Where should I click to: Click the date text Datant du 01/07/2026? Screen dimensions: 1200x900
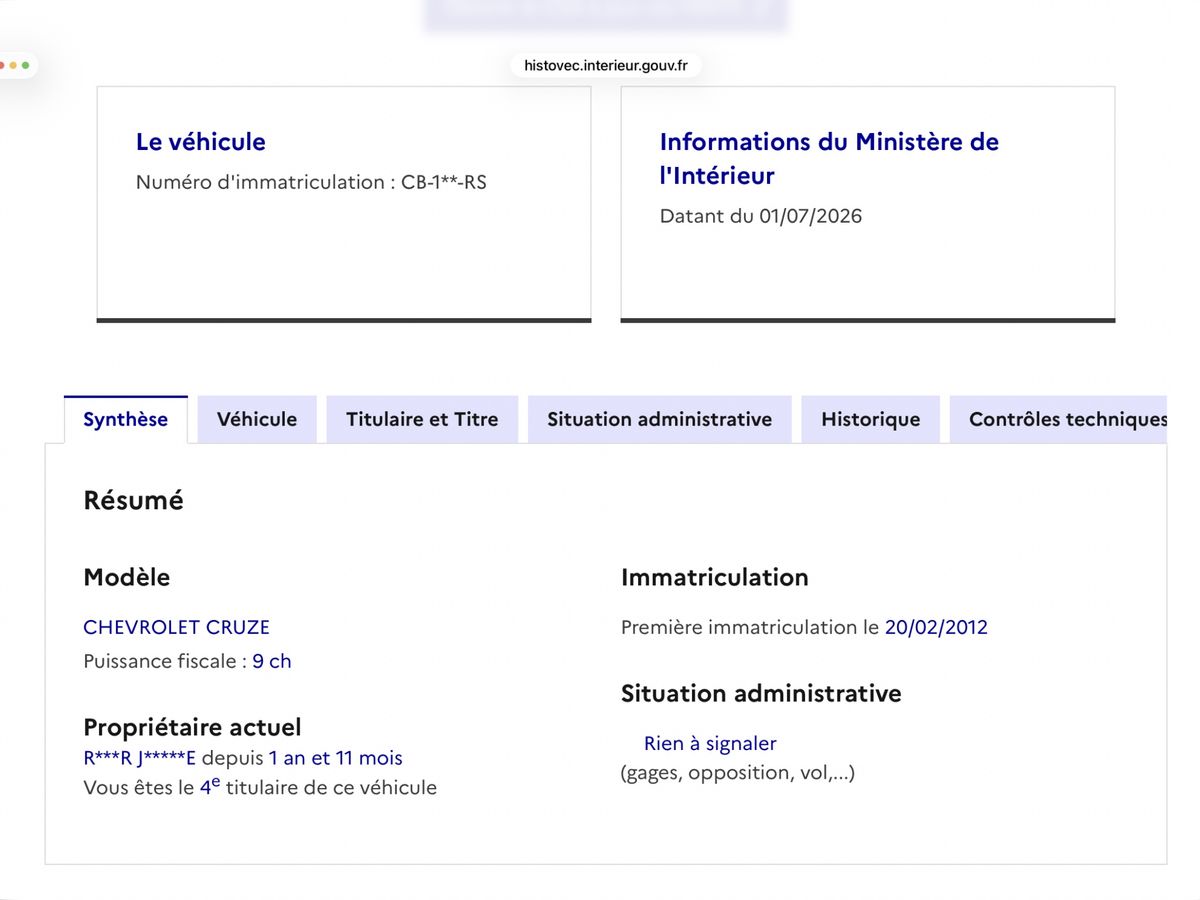761,216
